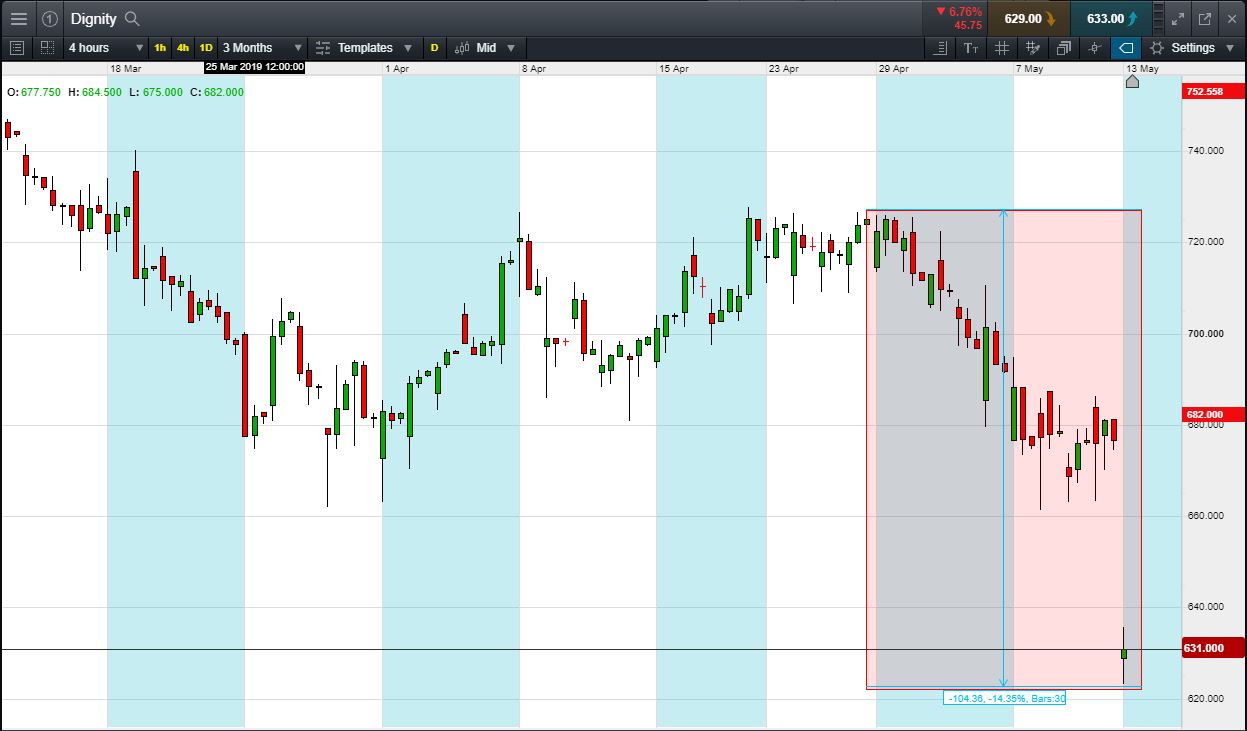The width and height of the screenshot is (1247, 731).
Task: Click the 8 Apr date axis label
Action: point(533,69)
